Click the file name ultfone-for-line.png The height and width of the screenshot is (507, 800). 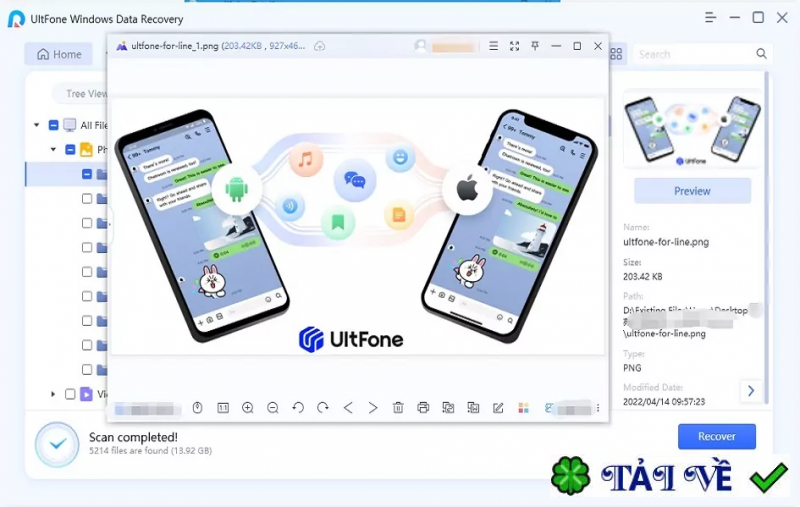coord(666,242)
